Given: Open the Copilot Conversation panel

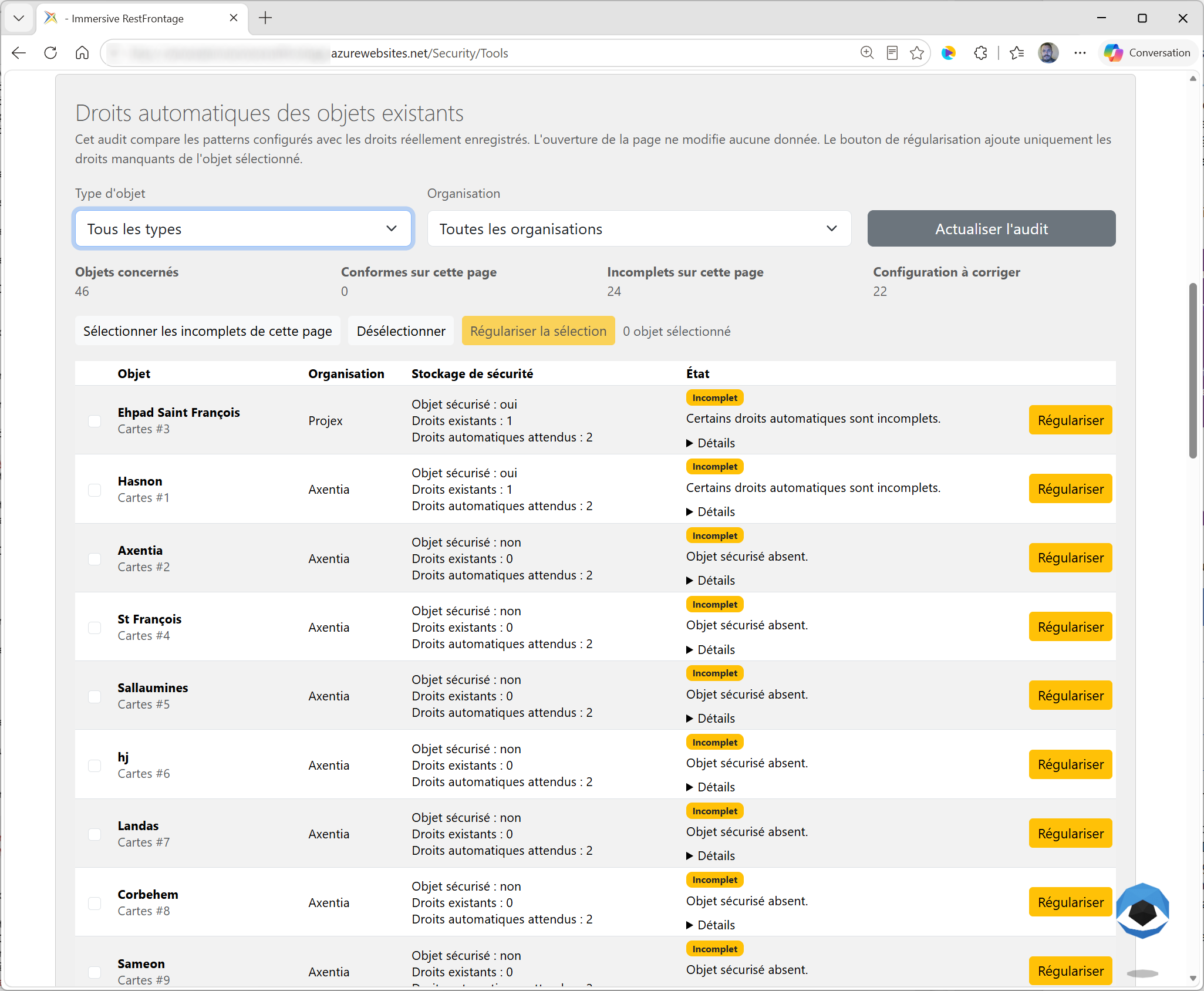Looking at the screenshot, I should pos(1147,53).
